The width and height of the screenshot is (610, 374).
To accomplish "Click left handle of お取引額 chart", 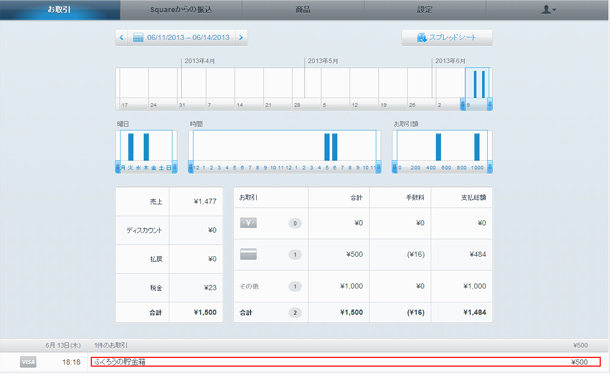I will click(x=394, y=167).
